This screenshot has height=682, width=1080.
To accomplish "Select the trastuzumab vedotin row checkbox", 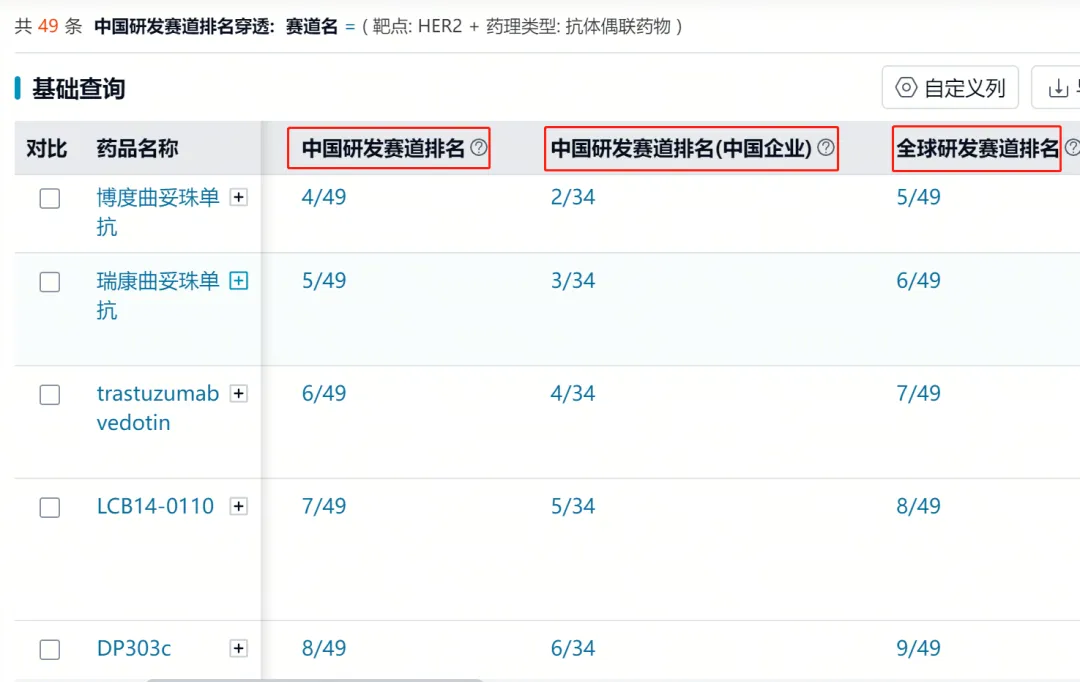I will click(50, 395).
